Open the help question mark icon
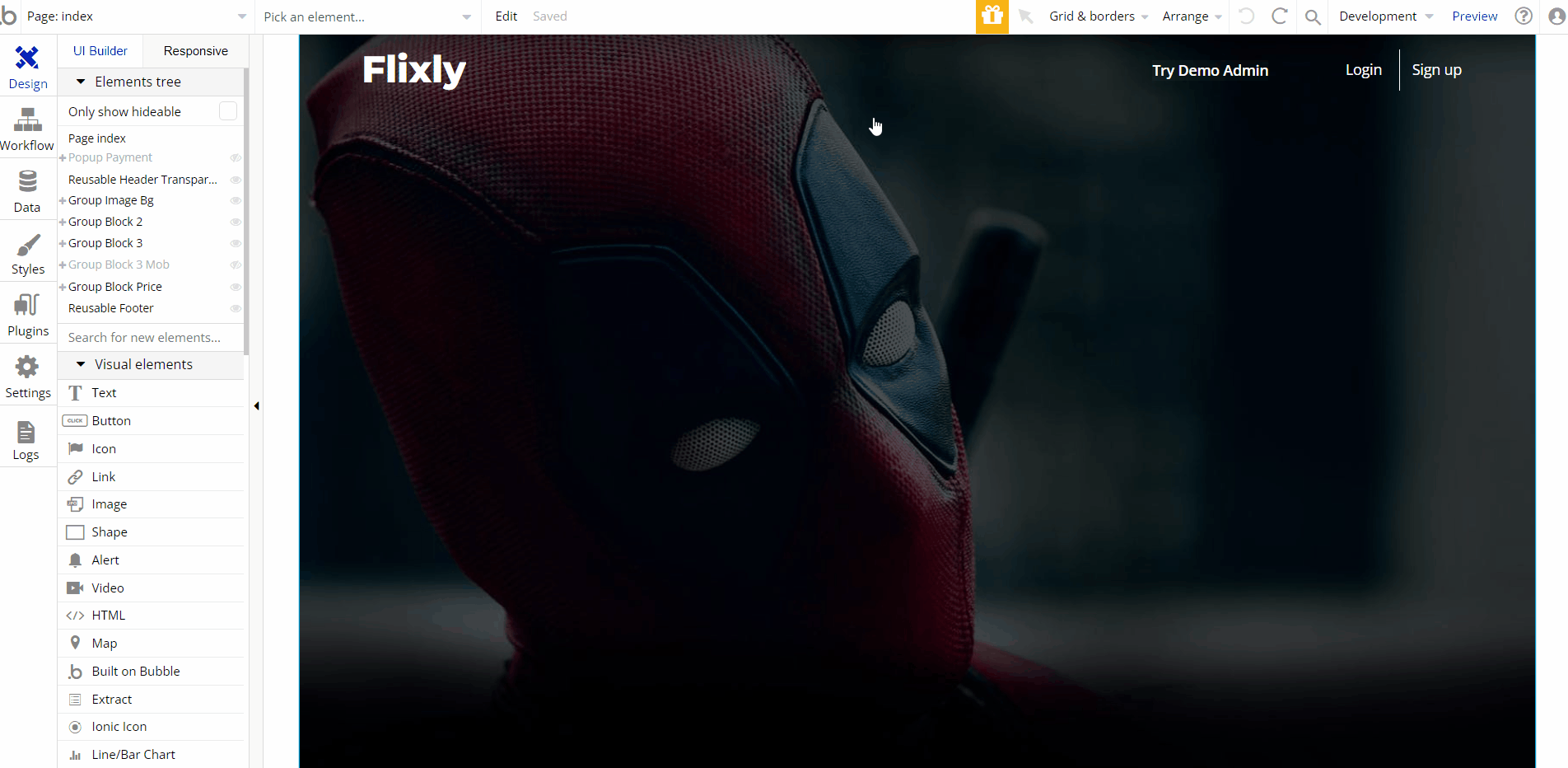The height and width of the screenshot is (768, 1568). click(x=1524, y=16)
